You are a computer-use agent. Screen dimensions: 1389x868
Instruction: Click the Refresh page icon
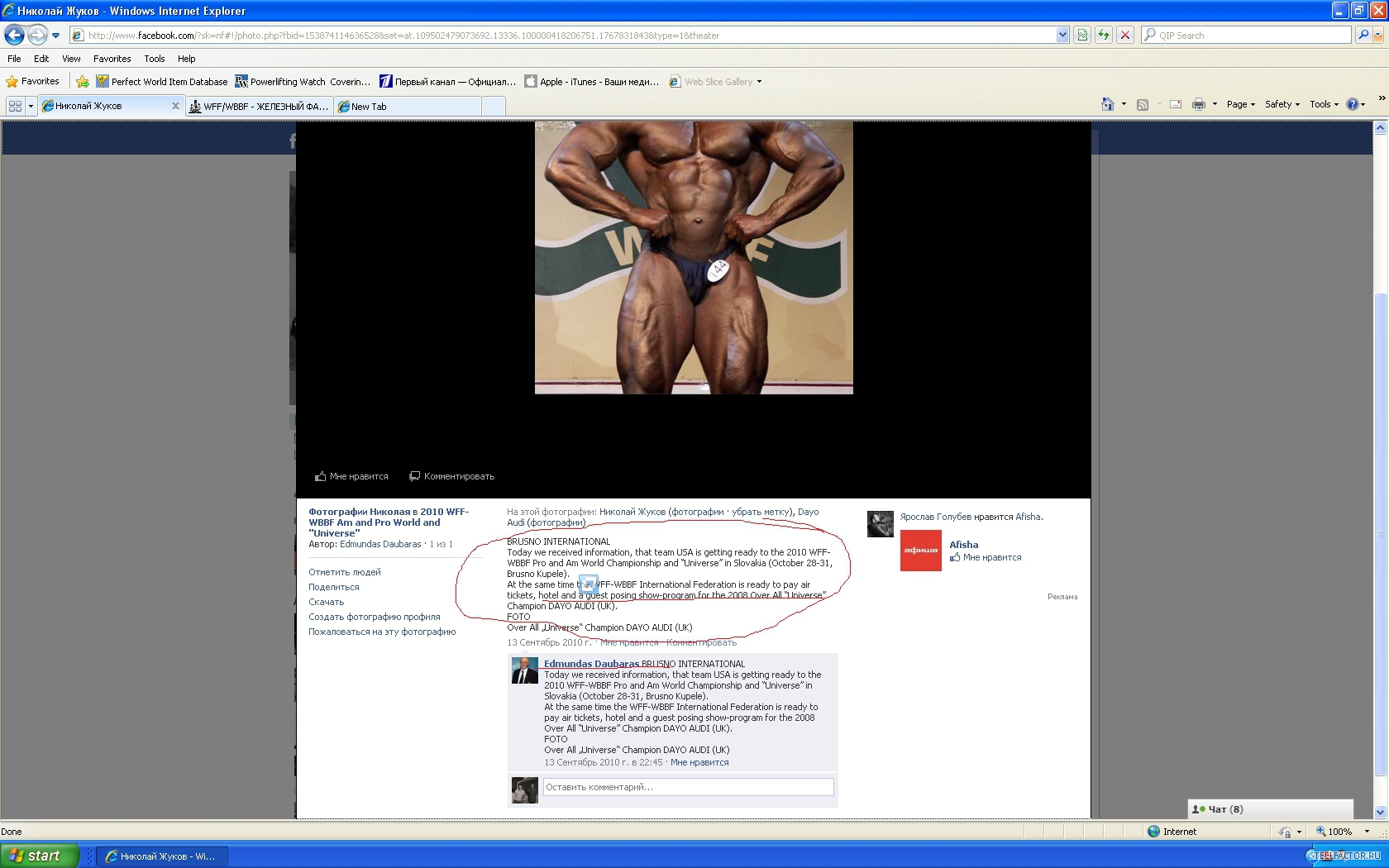1104,35
